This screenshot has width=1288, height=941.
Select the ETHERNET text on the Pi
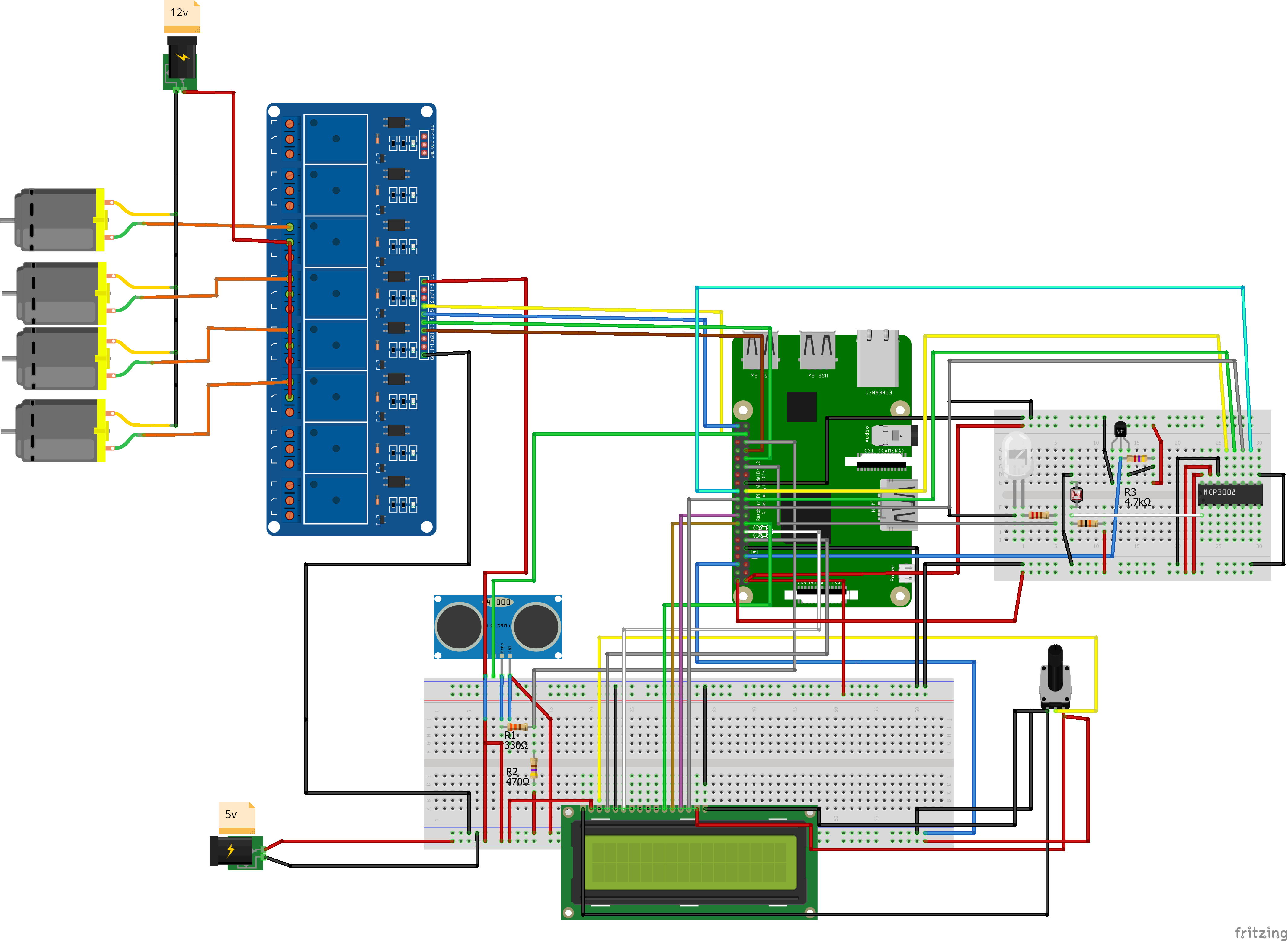pyautogui.click(x=878, y=392)
